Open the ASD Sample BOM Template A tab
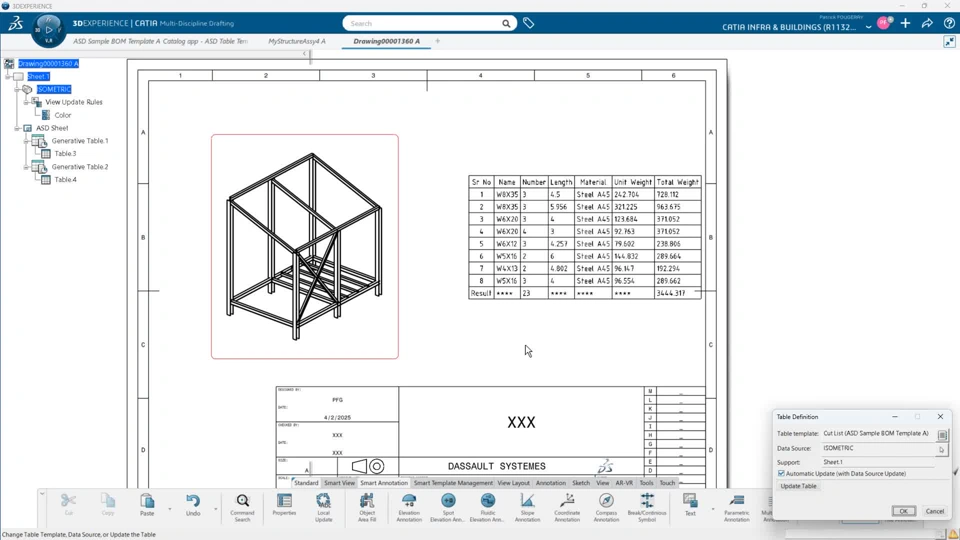 (160, 41)
